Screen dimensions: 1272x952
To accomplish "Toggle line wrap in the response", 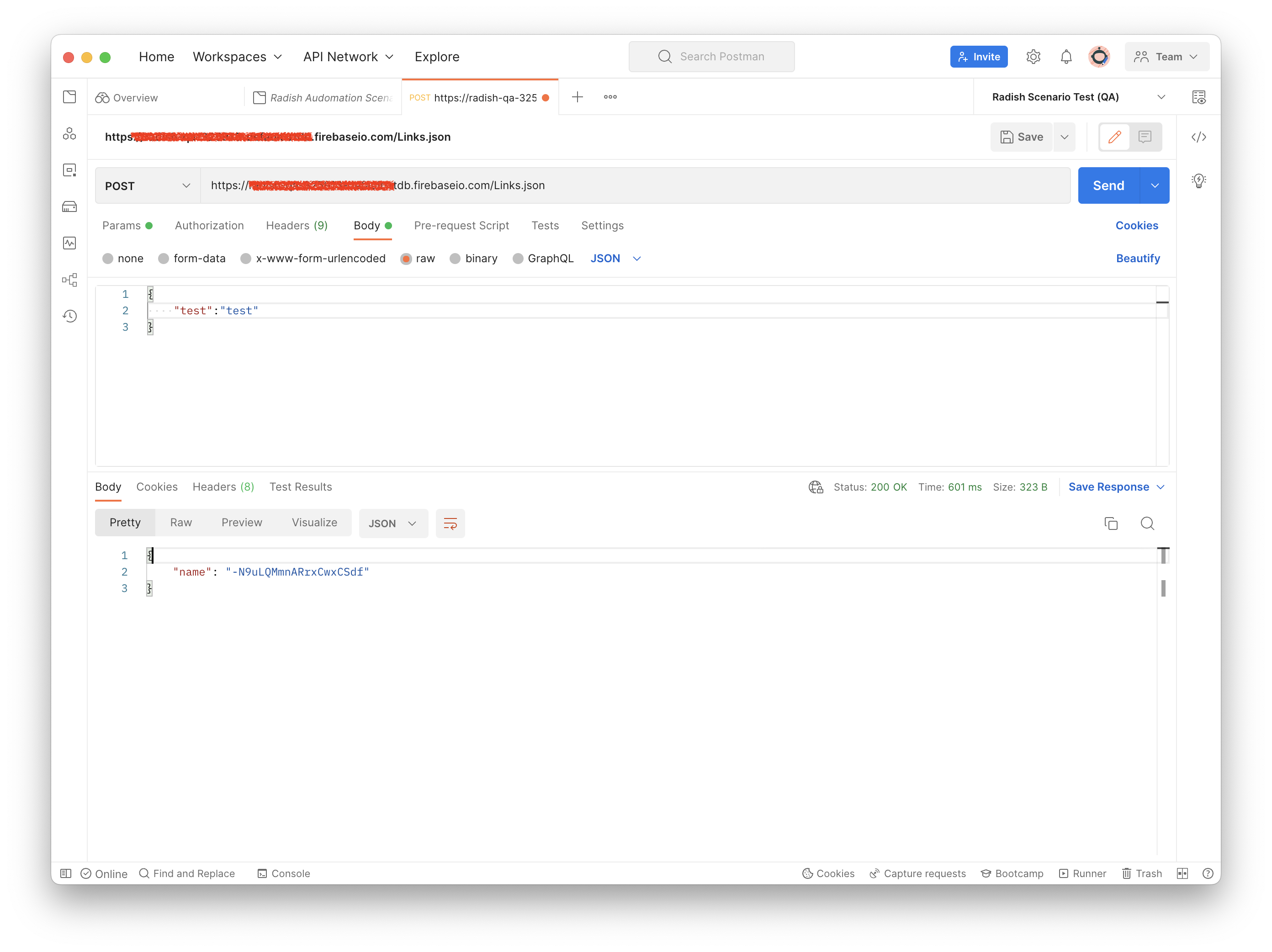I will (x=450, y=523).
